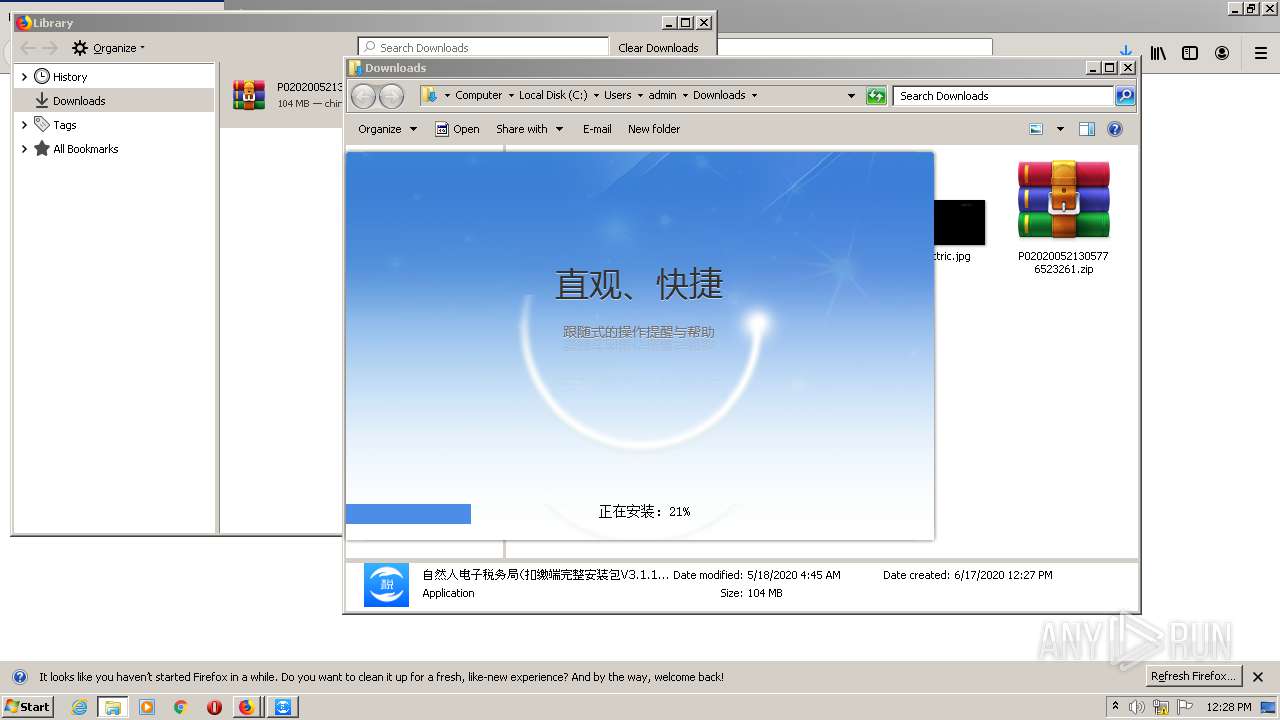Open the Share with dropdown
The image size is (1280, 720).
click(x=529, y=129)
